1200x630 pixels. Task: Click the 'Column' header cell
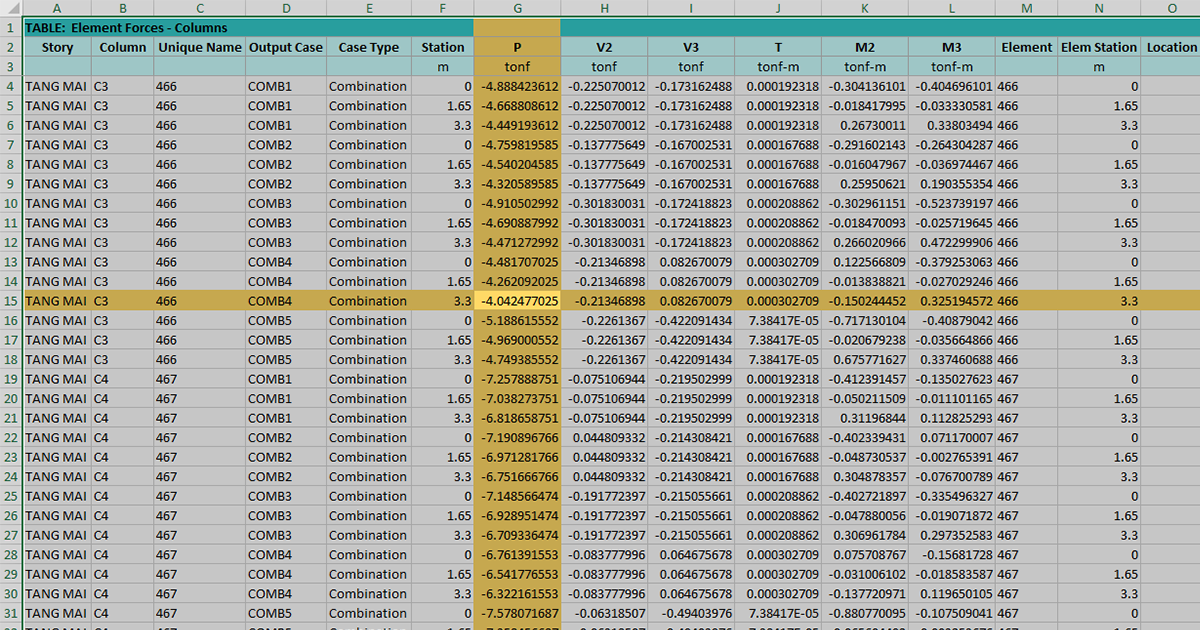pos(123,47)
